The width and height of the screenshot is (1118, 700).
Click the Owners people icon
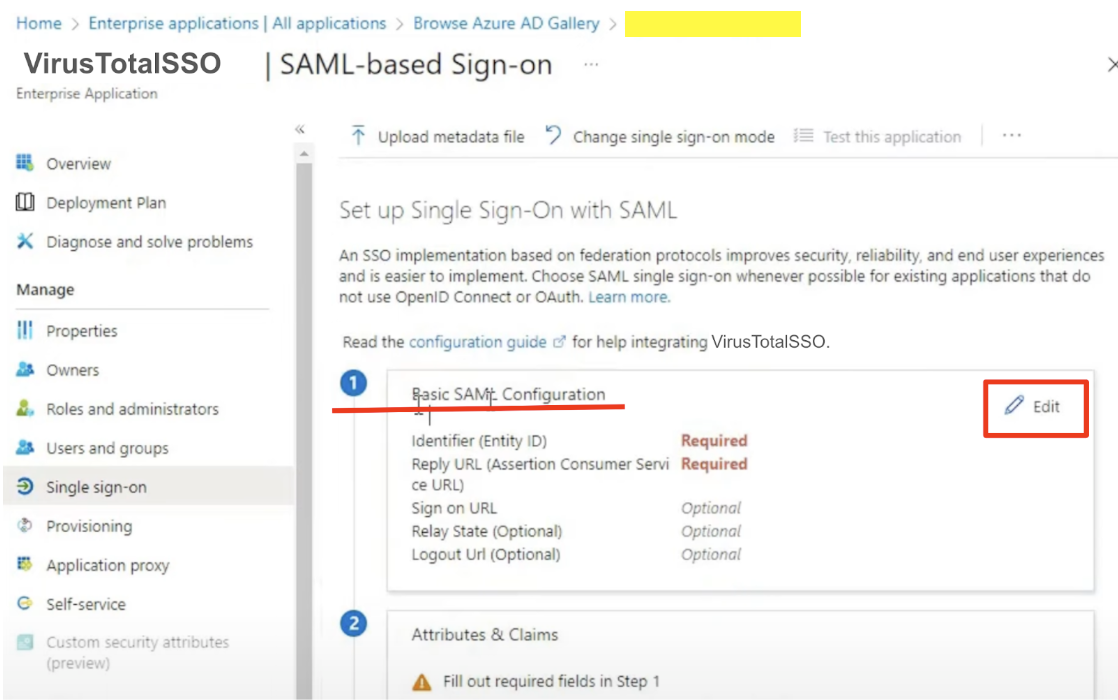point(25,369)
